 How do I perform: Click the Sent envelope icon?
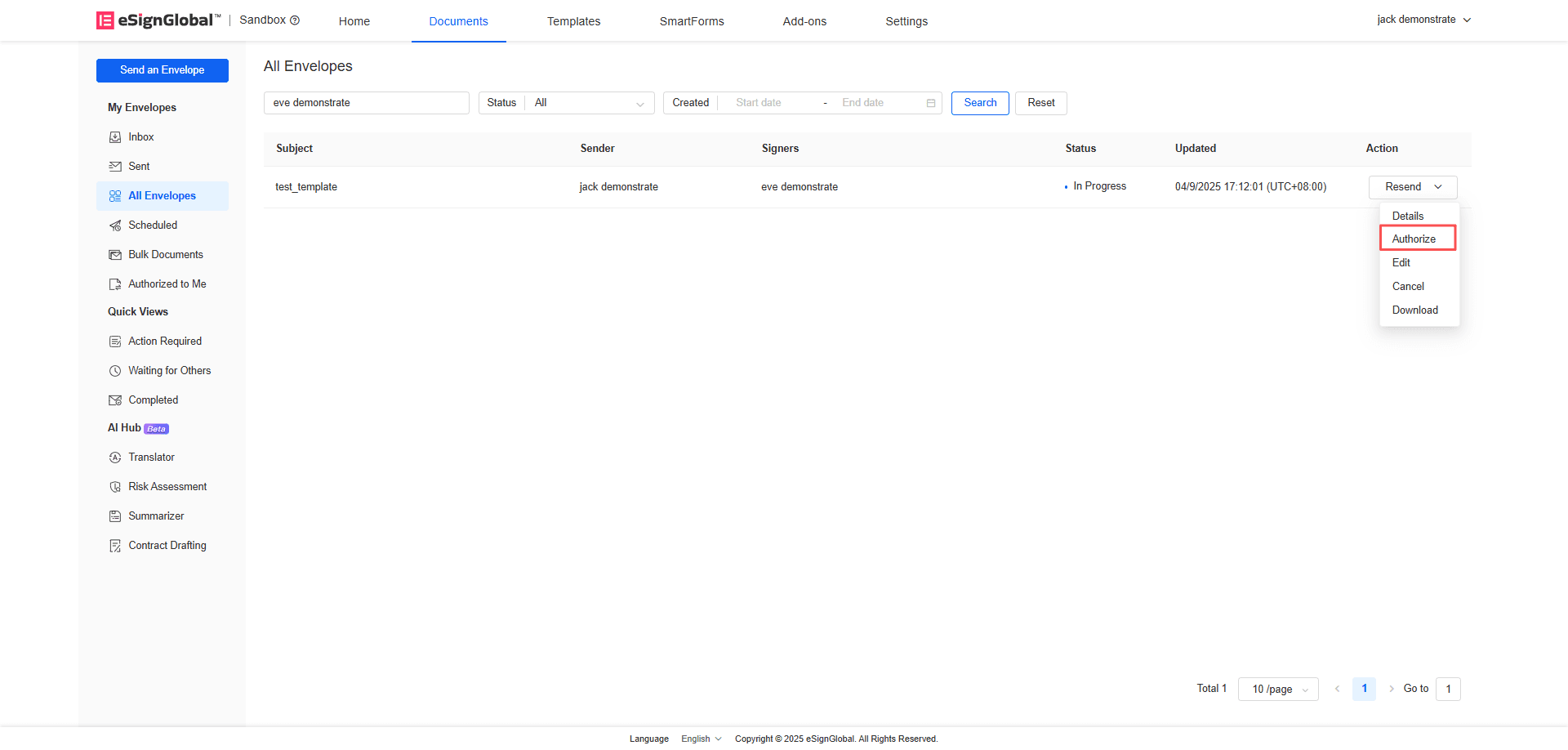coord(115,167)
